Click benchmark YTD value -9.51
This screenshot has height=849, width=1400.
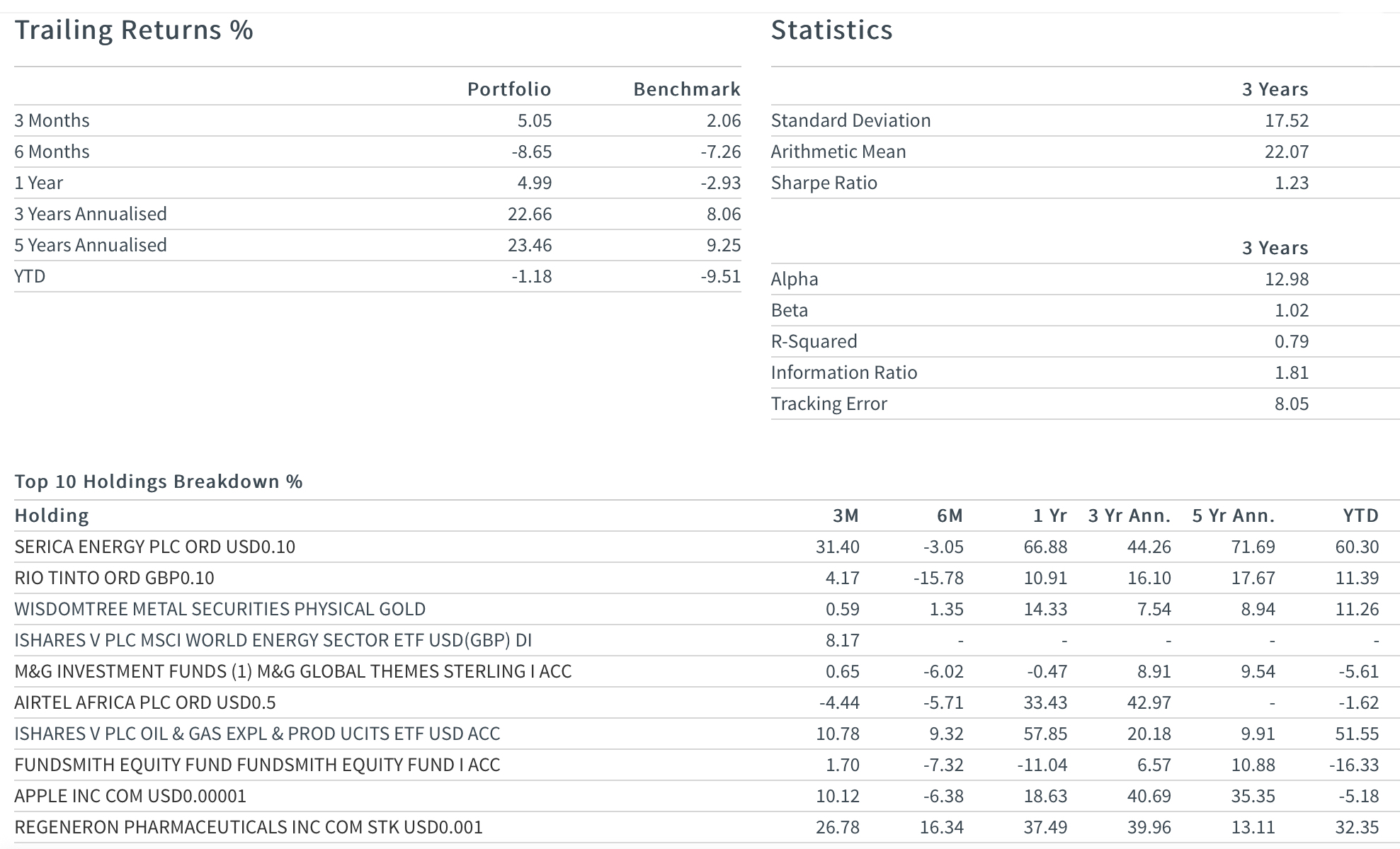[x=720, y=276]
